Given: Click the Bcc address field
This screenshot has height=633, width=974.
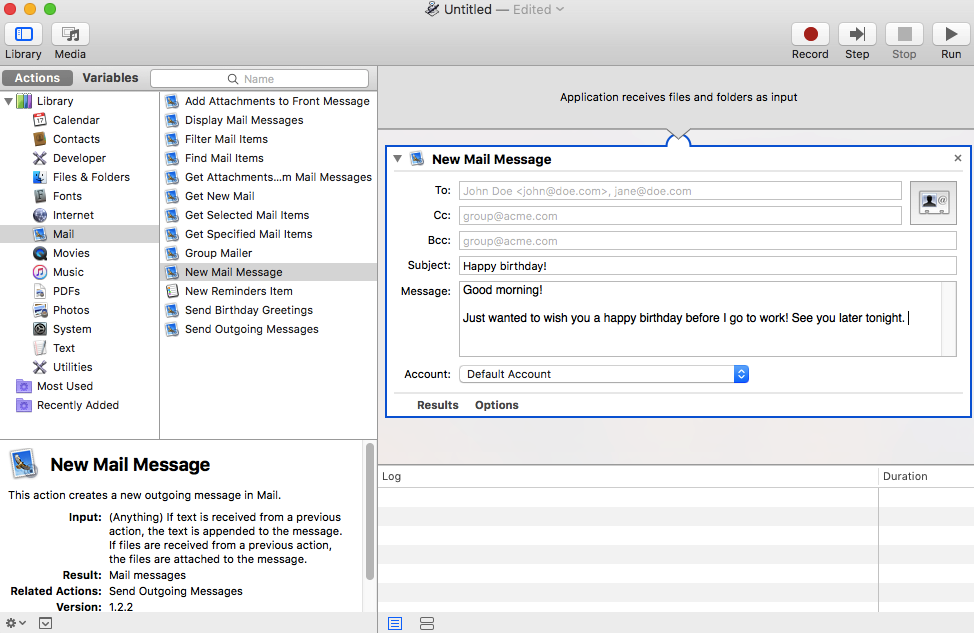Looking at the screenshot, I should 708,240.
